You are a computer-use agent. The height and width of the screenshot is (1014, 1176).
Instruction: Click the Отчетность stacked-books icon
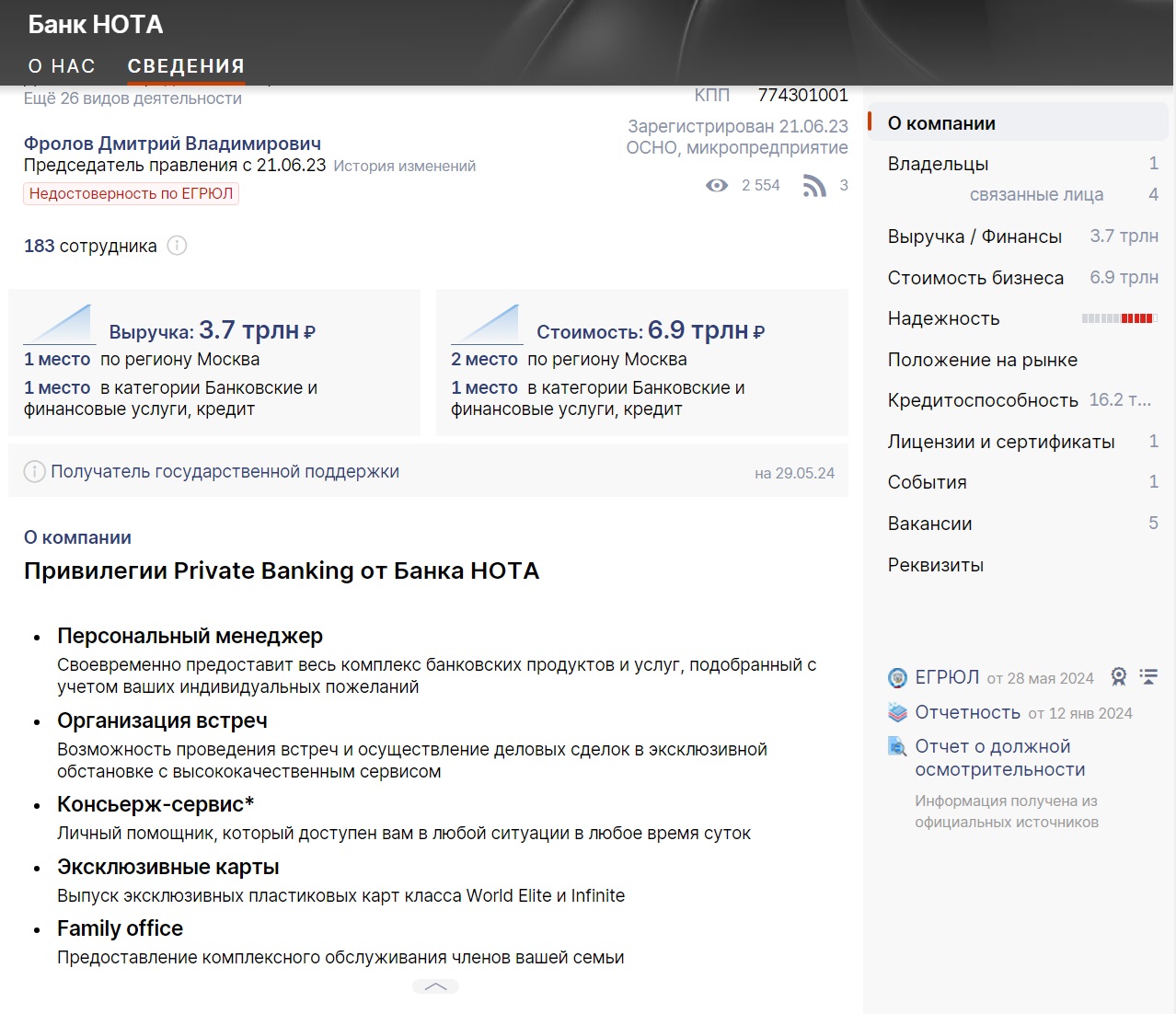click(x=897, y=712)
